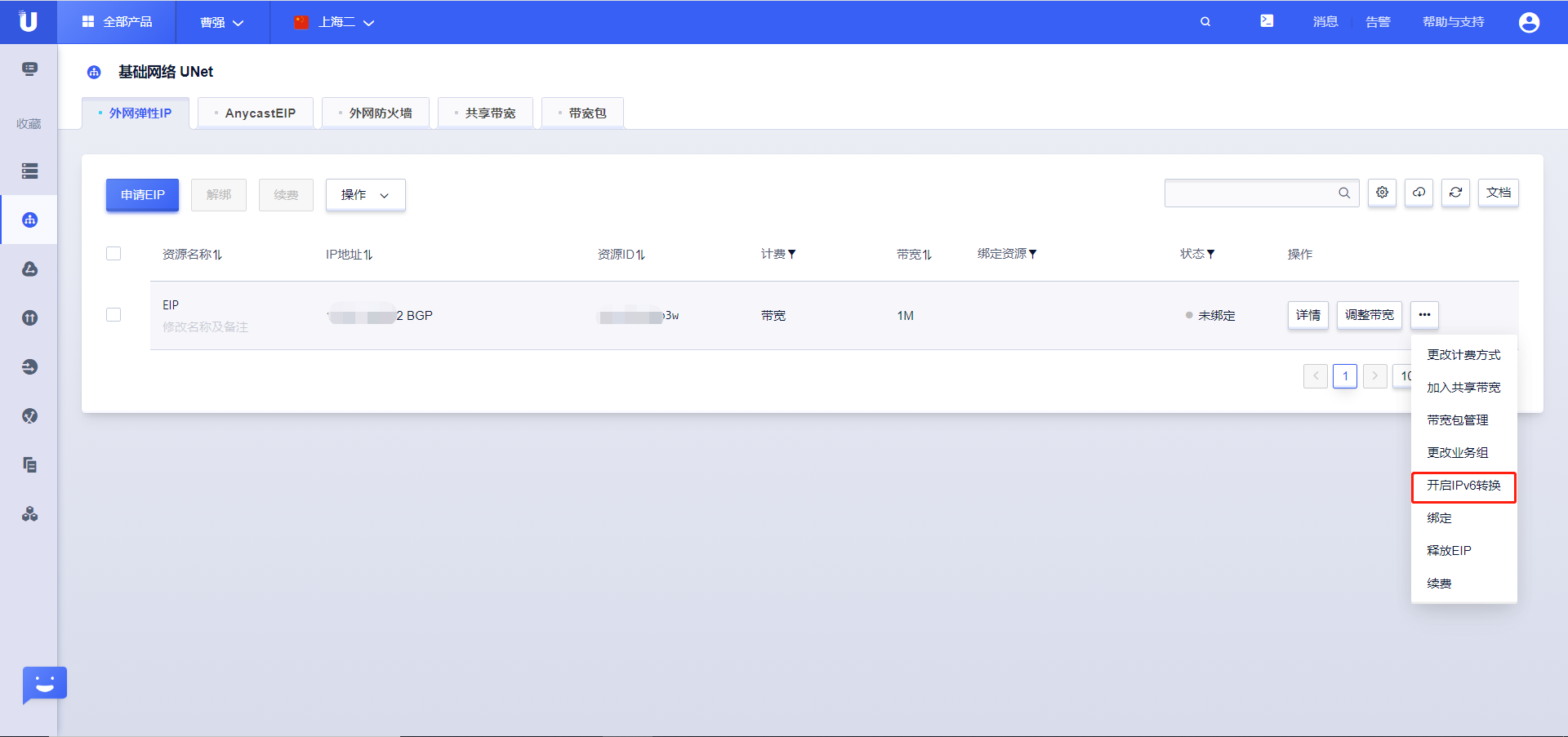The width and height of the screenshot is (1568, 737).
Task: Click the UCloud logo in top-left corner
Action: (x=29, y=21)
